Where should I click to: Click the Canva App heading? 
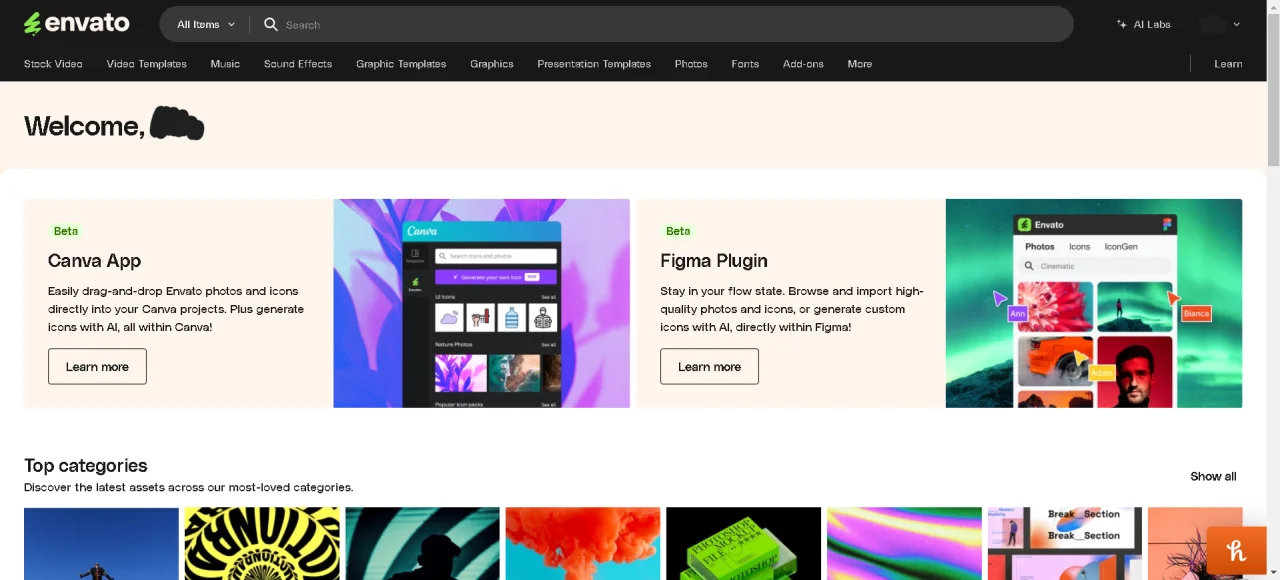(x=94, y=260)
